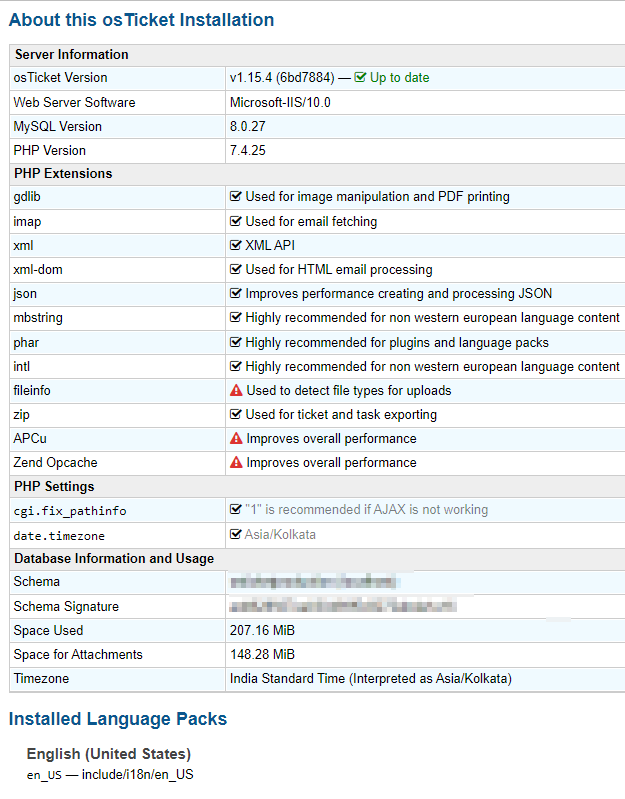Viewport: 625px width, 799px height.
Task: Click the check icon for imap email fetching
Action: coord(236,221)
